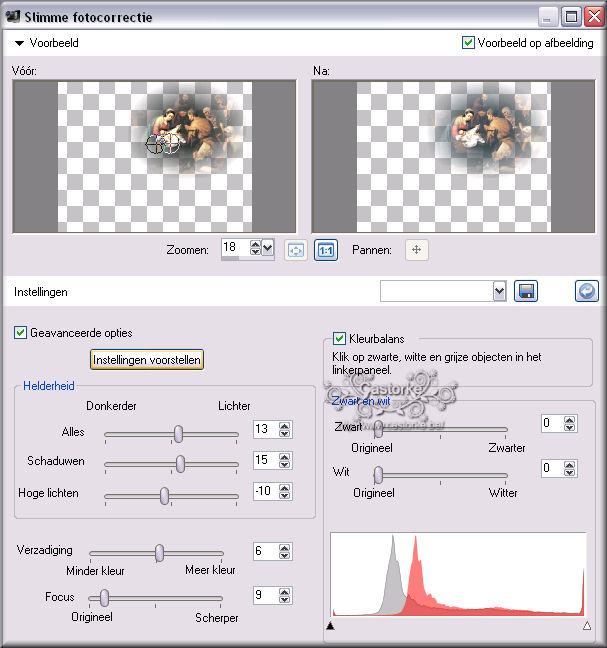Click the Zoomen spinner arrows
Viewport: 607px width, 648px height.
click(255, 248)
